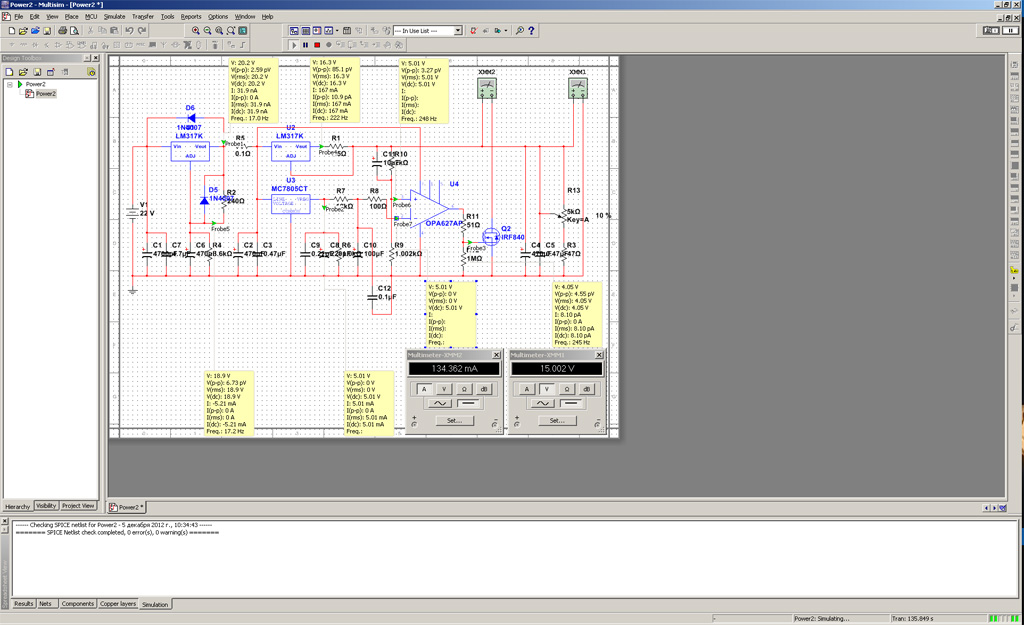Switch Multimeter-XMM2 to DC mode
1024x625 pixels.
pos(468,403)
